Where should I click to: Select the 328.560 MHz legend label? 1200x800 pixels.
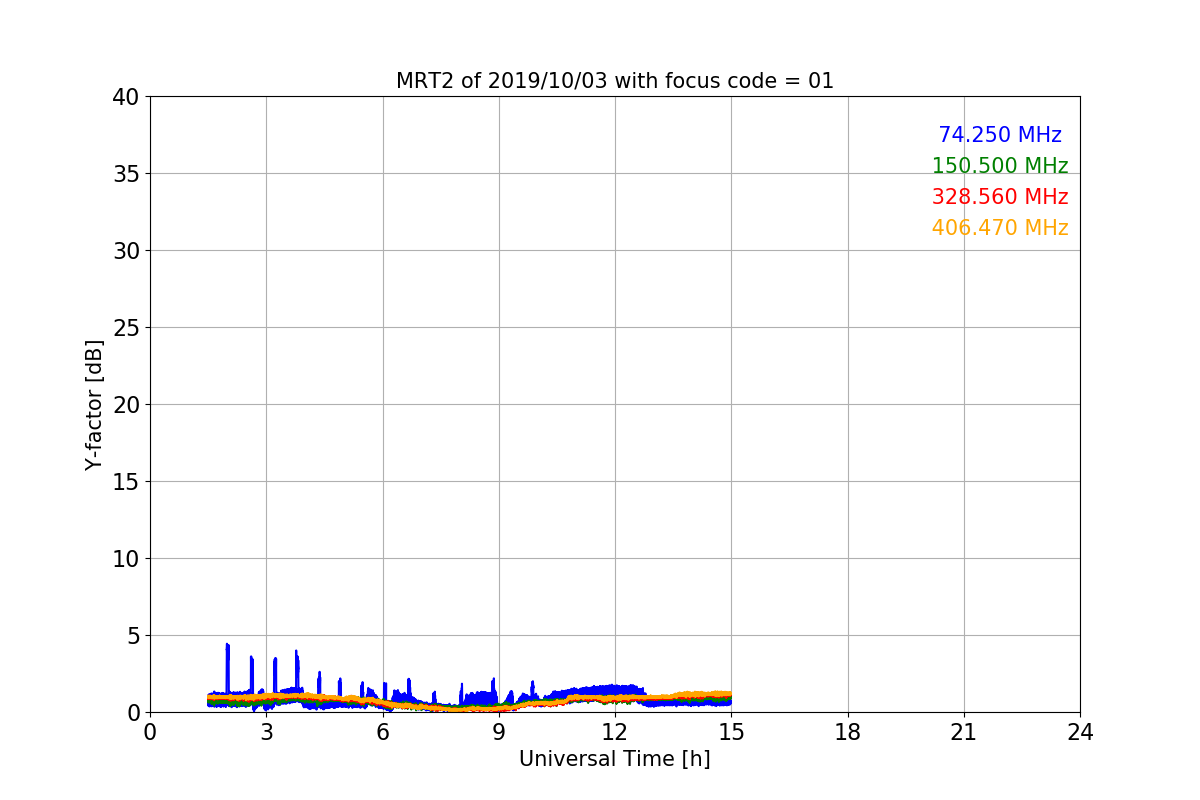point(1000,197)
